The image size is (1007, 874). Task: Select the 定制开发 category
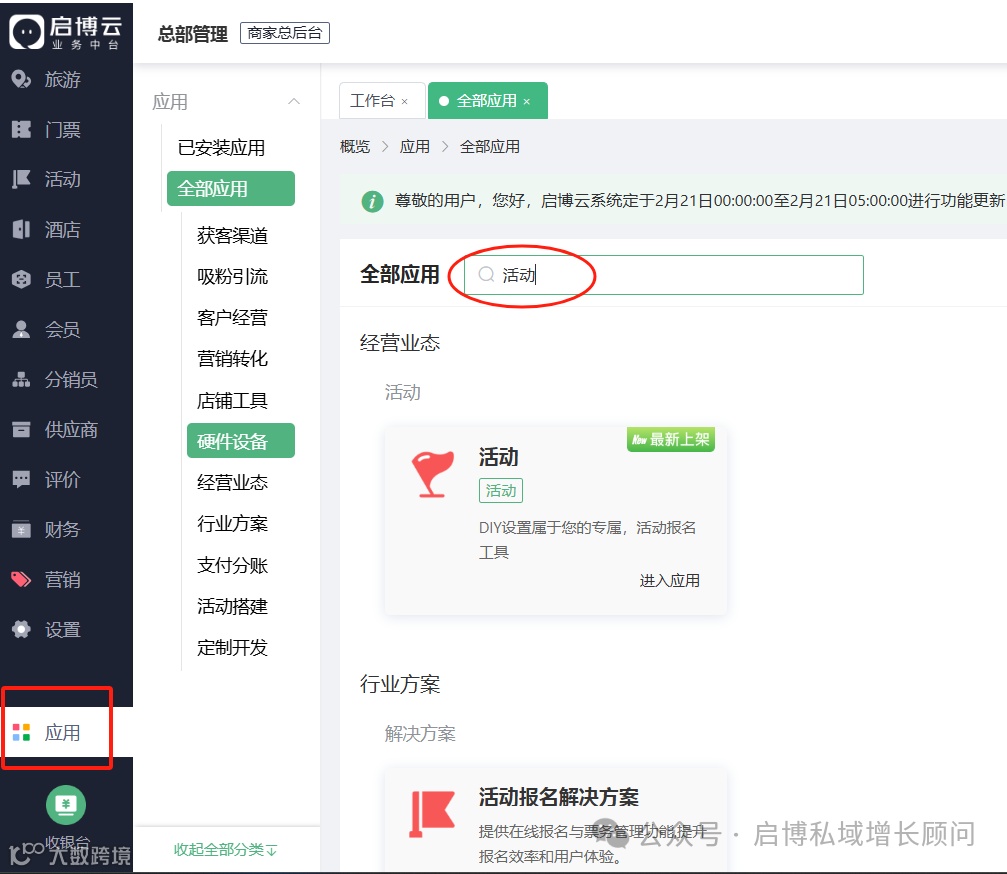click(232, 647)
